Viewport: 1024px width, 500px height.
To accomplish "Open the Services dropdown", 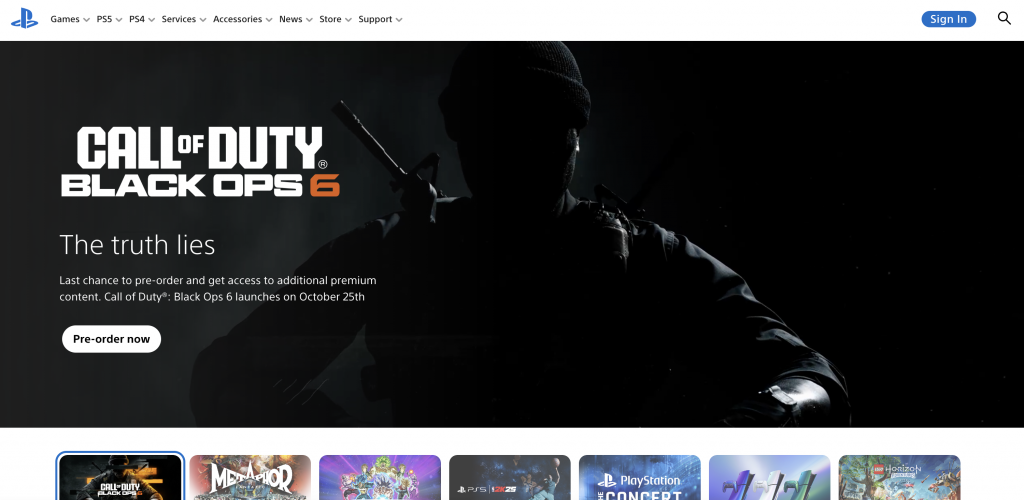I will 184,20.
